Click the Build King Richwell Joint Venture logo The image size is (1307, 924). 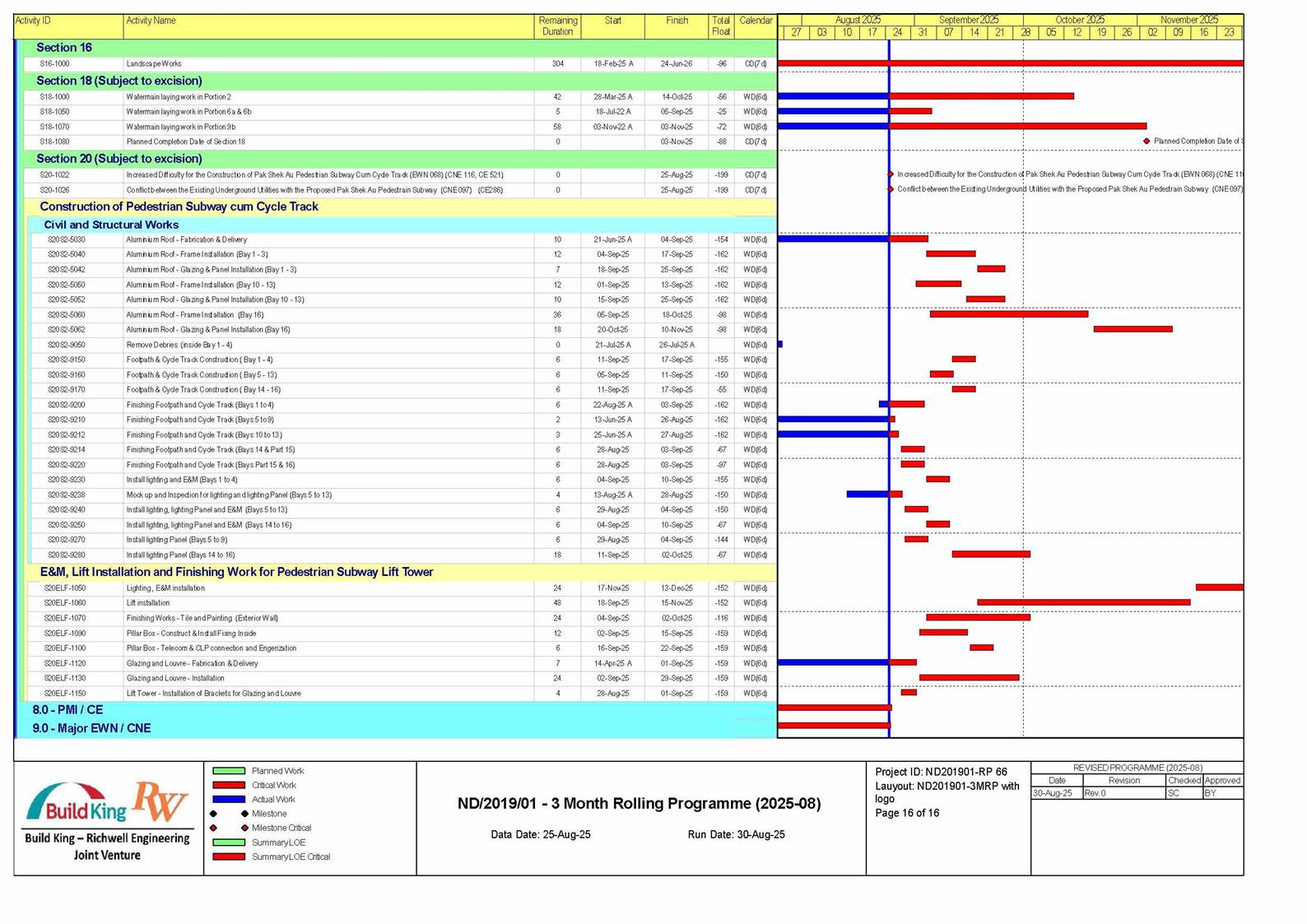[108, 820]
